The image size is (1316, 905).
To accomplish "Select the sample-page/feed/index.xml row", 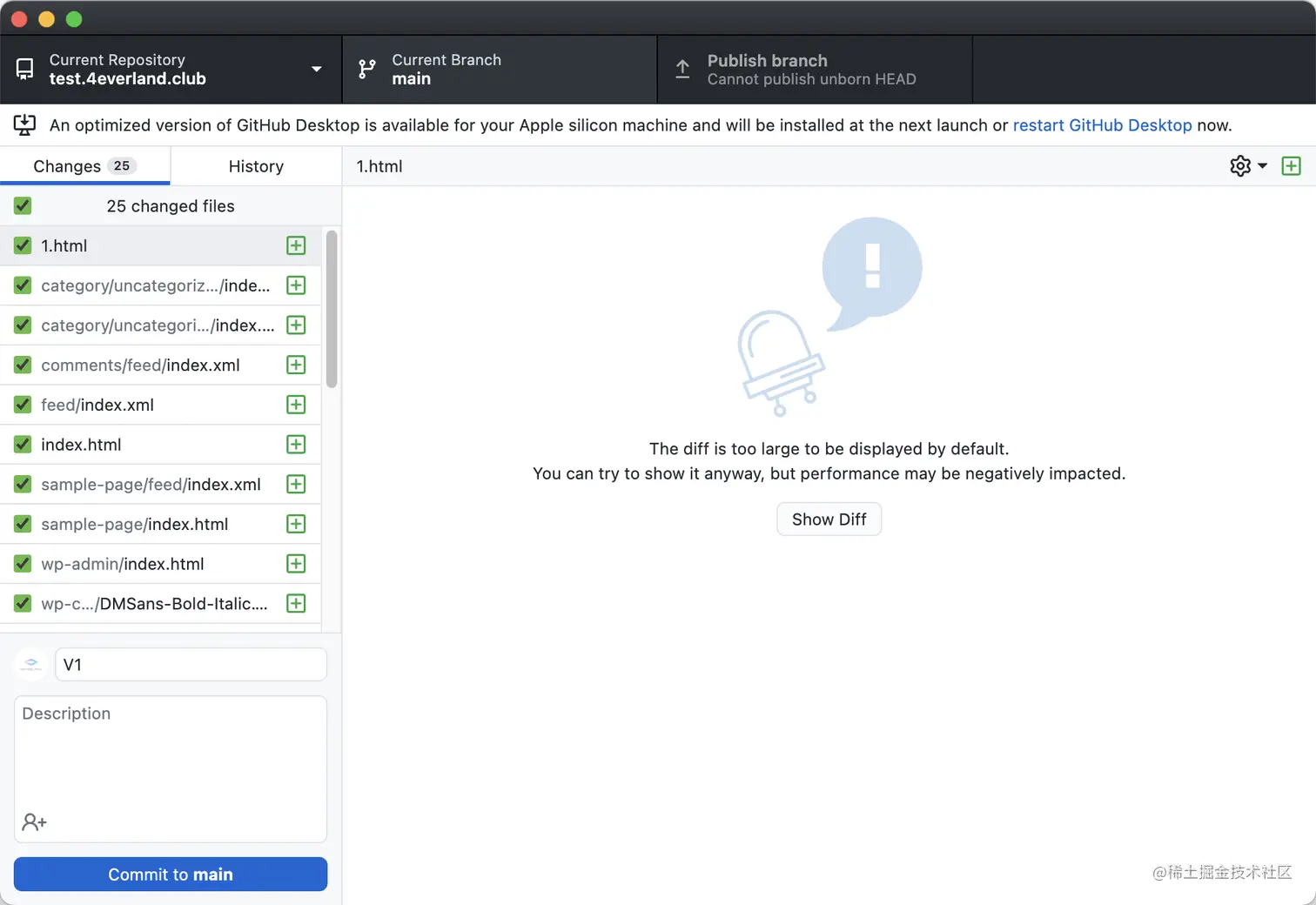I will pos(161,484).
